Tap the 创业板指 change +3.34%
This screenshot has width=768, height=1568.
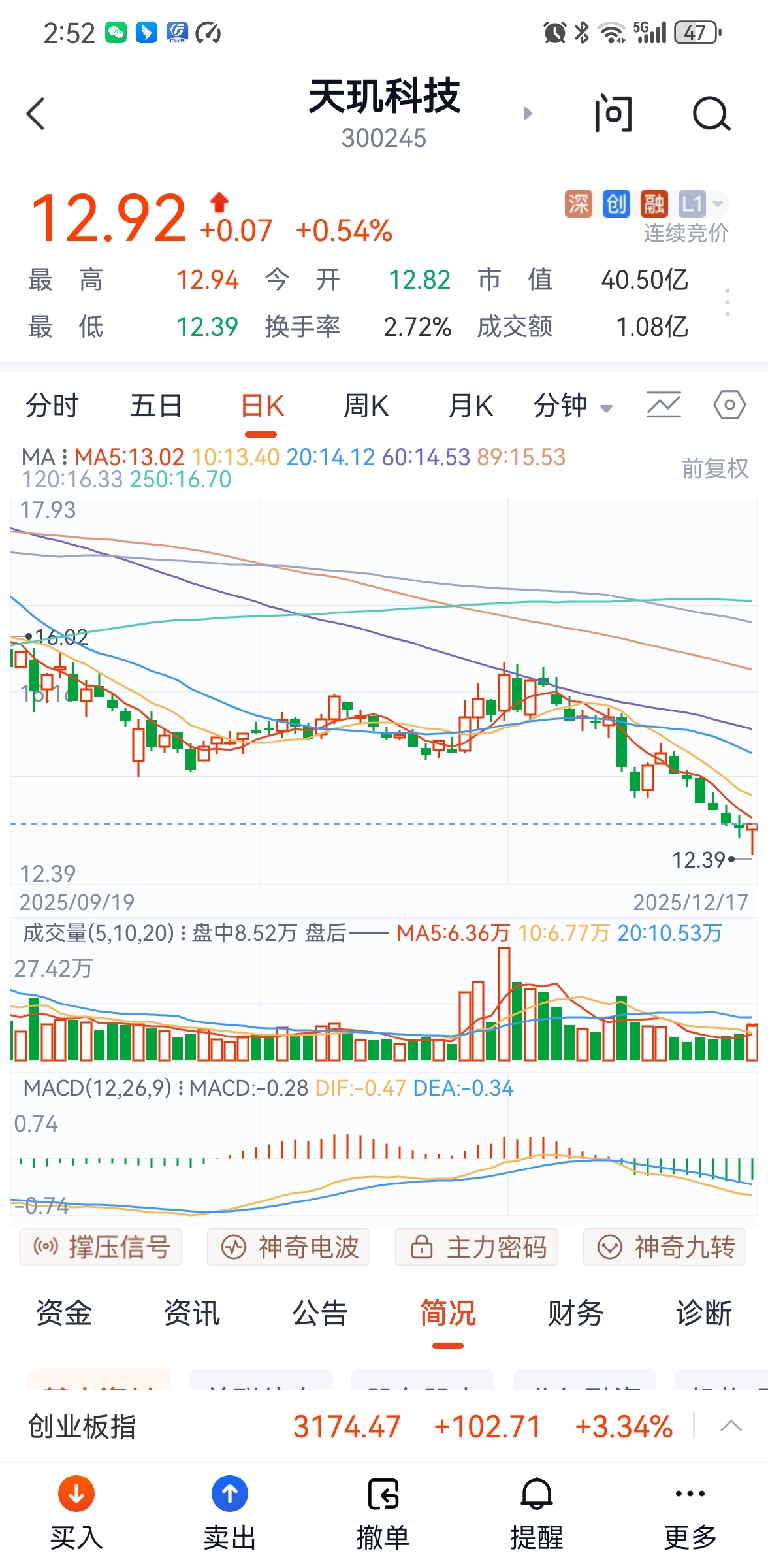click(x=624, y=1426)
